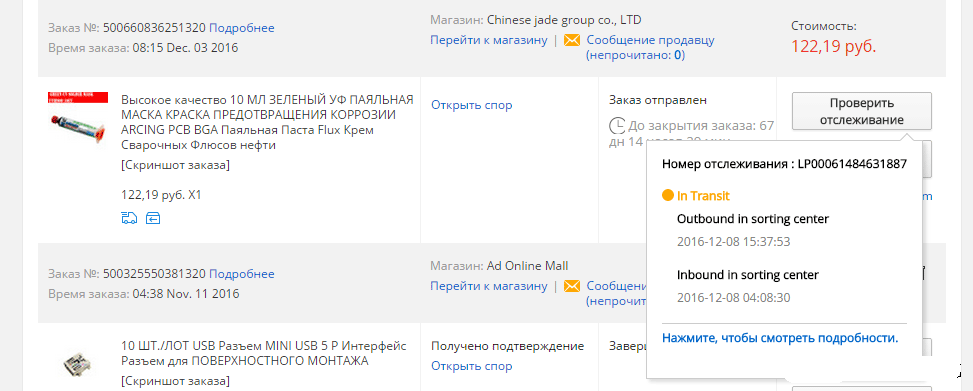This screenshot has width=973, height=391.
Task: Click the clock icon near До закрытия заказа
Action: [617, 126]
